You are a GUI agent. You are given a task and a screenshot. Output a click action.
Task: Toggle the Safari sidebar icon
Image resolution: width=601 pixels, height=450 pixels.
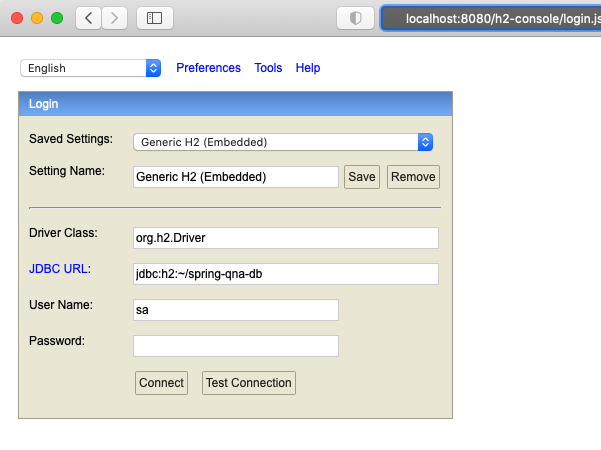155,18
